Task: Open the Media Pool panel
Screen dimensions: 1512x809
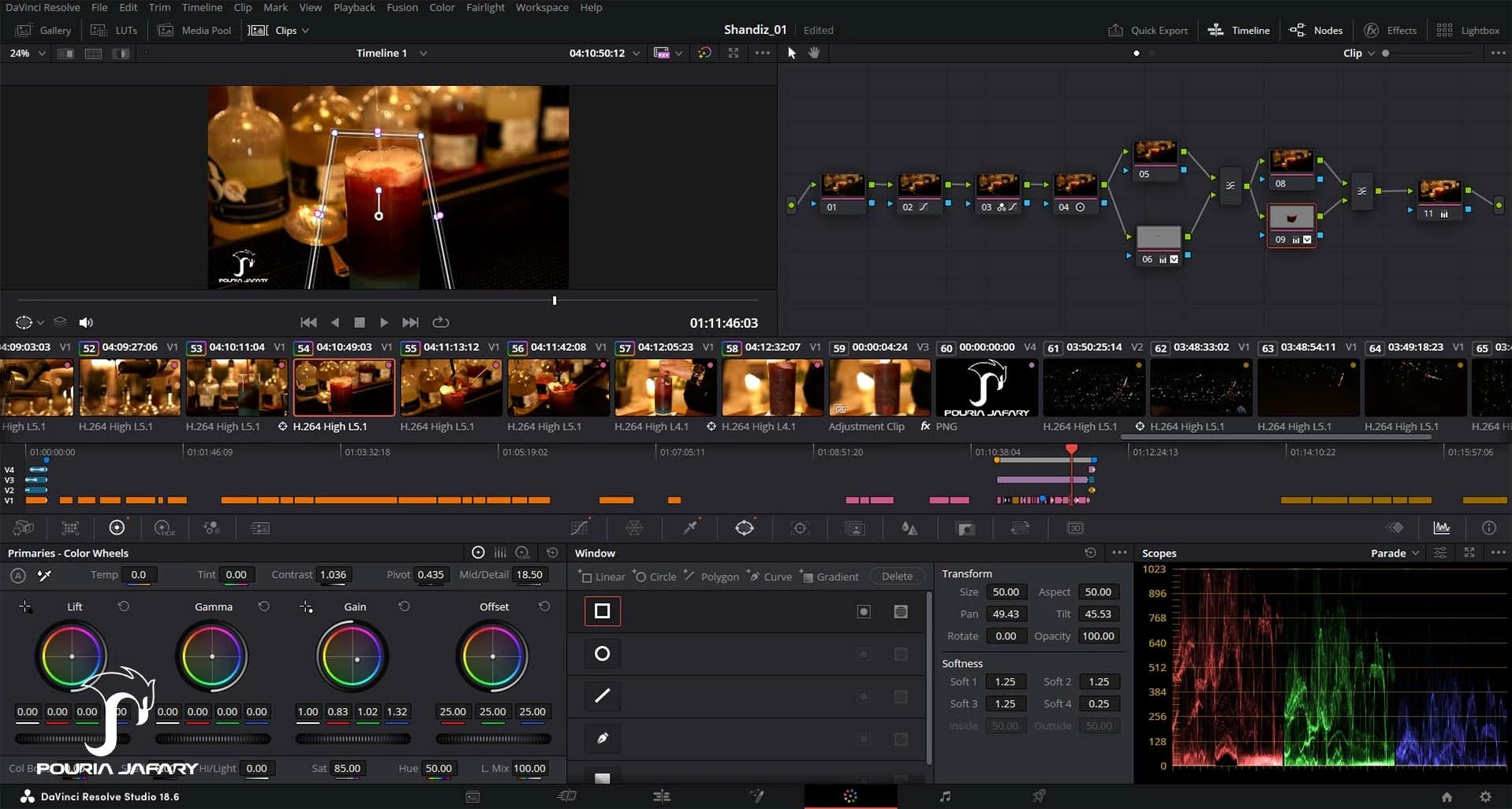Action: tap(195, 30)
